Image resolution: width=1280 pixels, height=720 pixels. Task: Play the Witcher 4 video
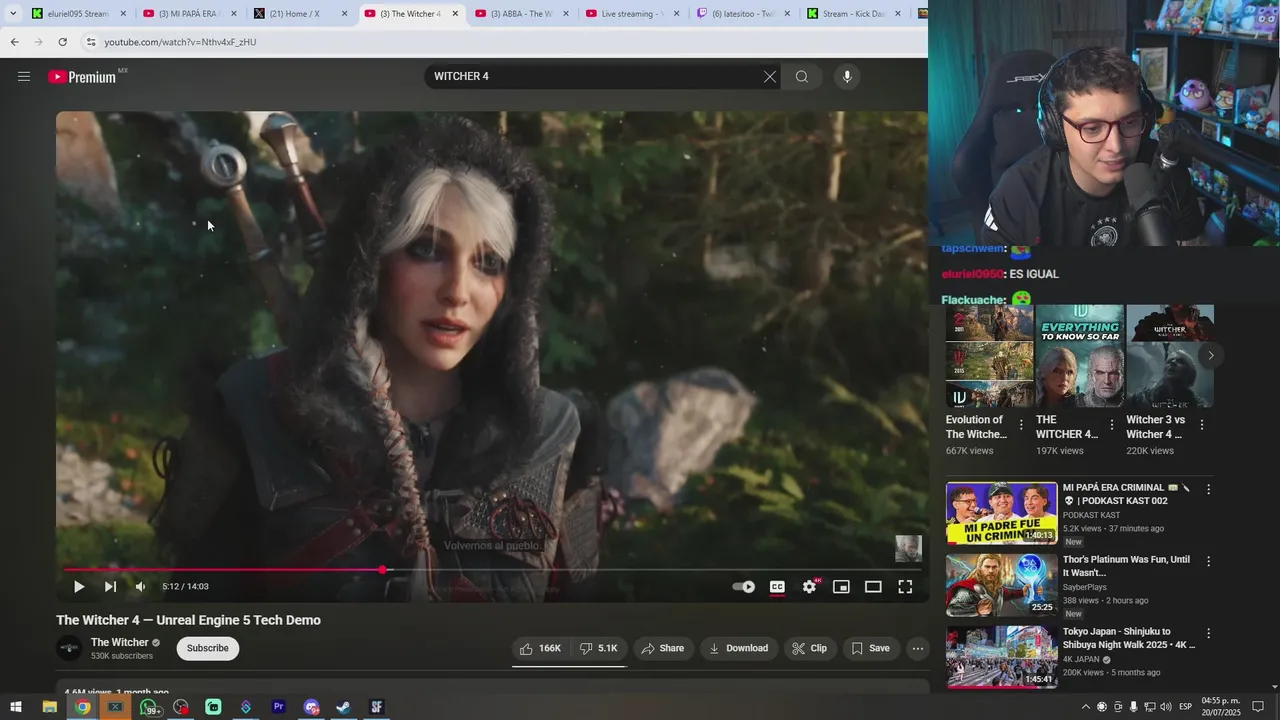79,587
